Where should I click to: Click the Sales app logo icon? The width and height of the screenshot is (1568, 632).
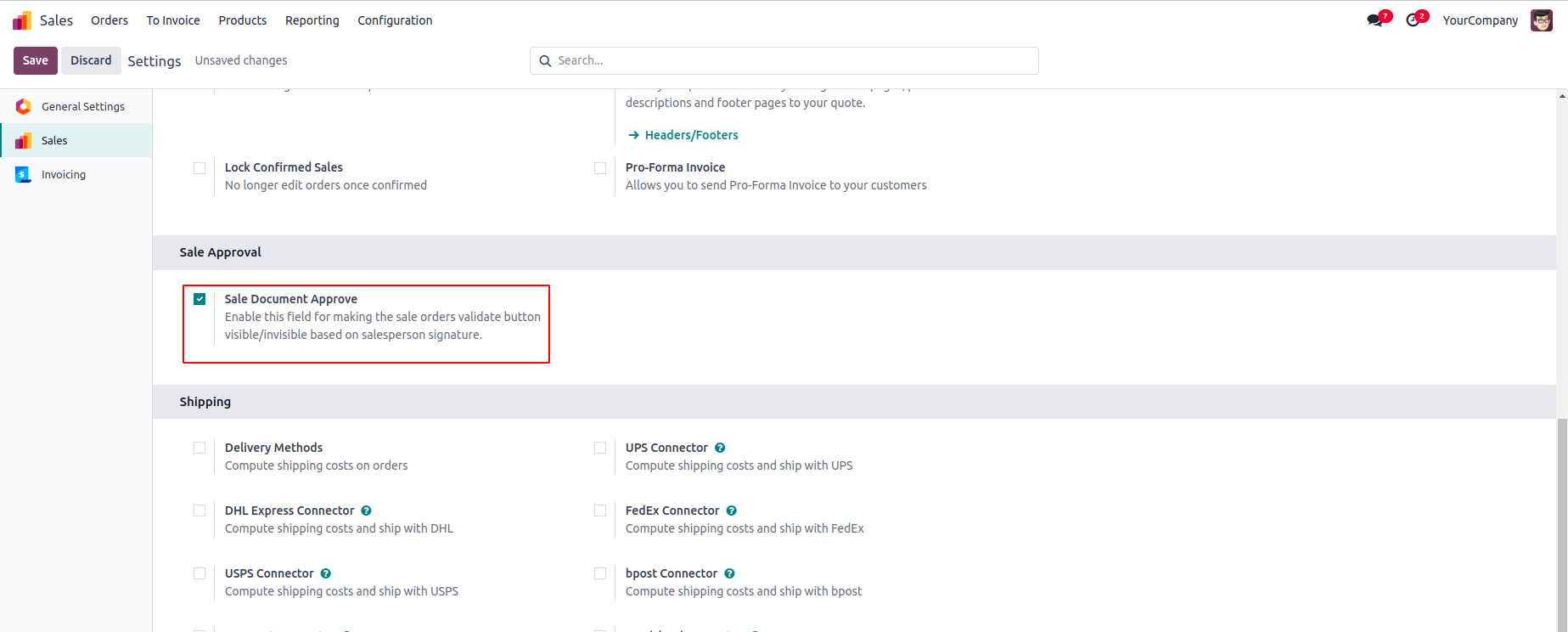click(22, 20)
